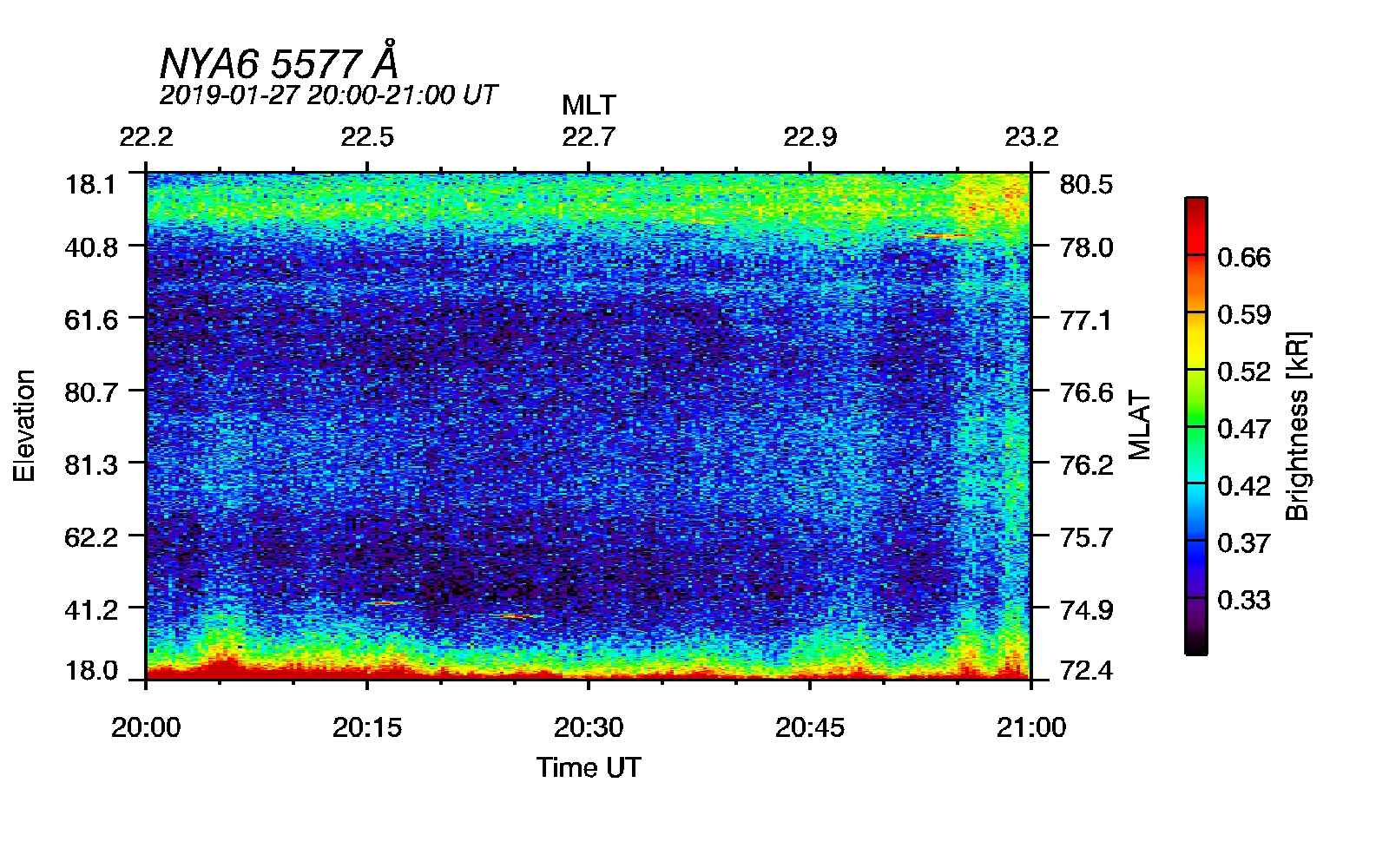
Task: Click the time tick label '20:45'
Action: (x=810, y=727)
